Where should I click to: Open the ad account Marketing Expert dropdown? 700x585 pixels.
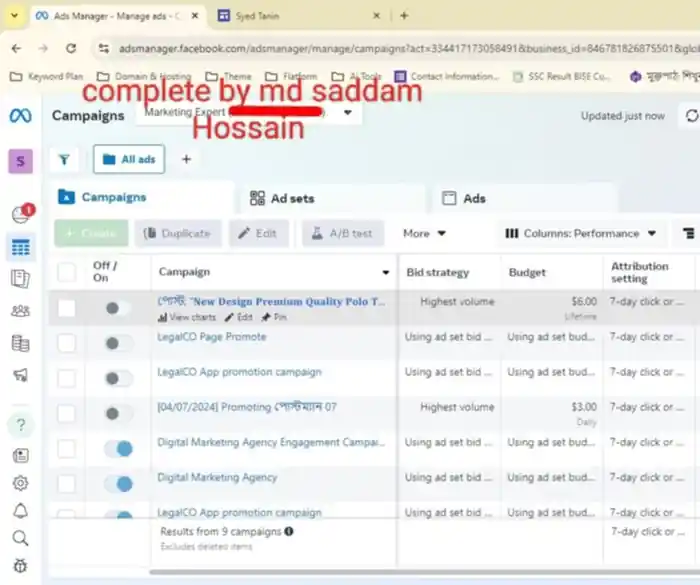click(249, 112)
